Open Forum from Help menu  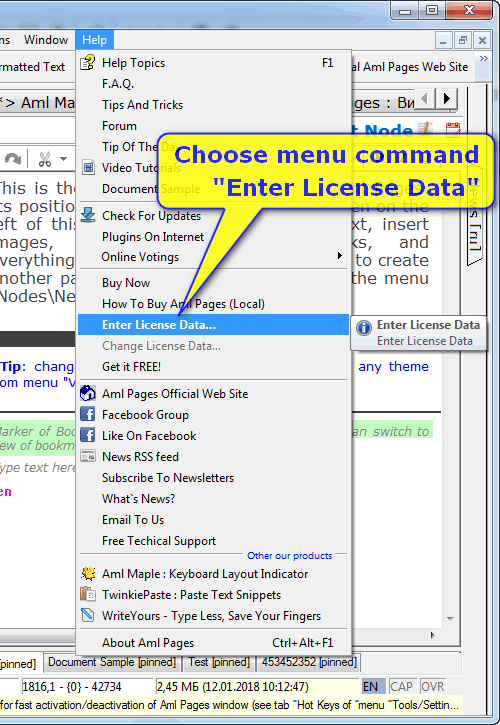pyautogui.click(x=213, y=125)
